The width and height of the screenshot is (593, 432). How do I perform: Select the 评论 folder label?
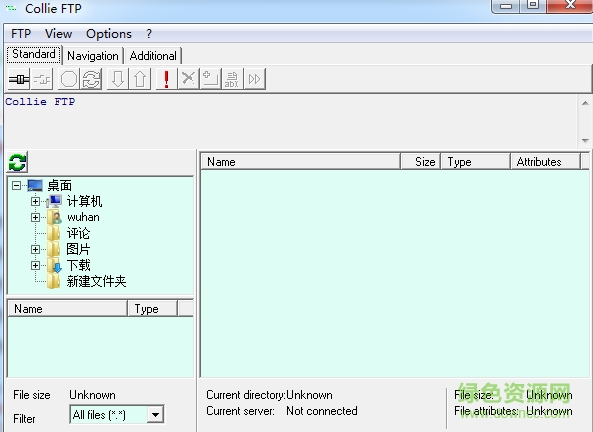[78, 233]
